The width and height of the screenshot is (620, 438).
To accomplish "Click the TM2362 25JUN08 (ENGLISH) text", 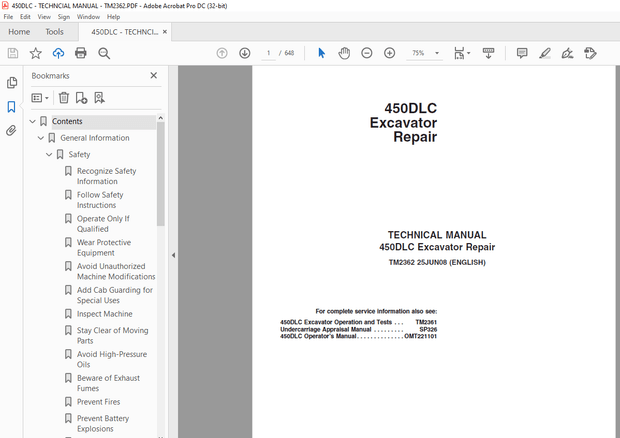I will pos(437,262).
